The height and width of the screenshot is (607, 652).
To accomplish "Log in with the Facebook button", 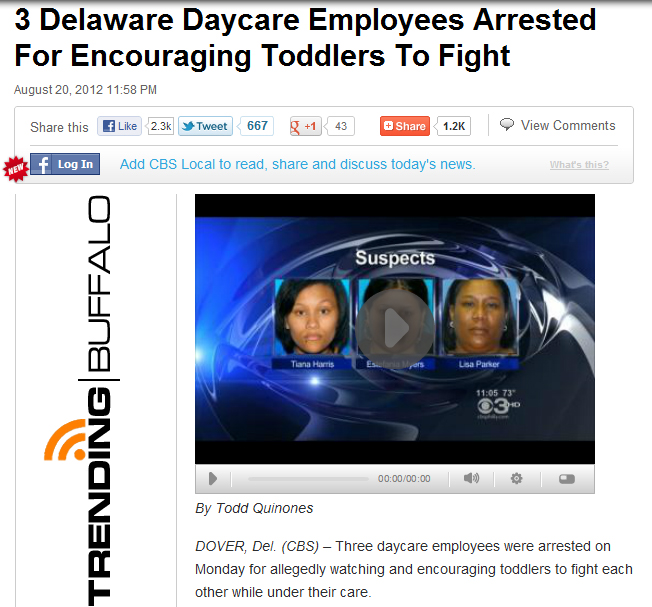I will pos(65,164).
